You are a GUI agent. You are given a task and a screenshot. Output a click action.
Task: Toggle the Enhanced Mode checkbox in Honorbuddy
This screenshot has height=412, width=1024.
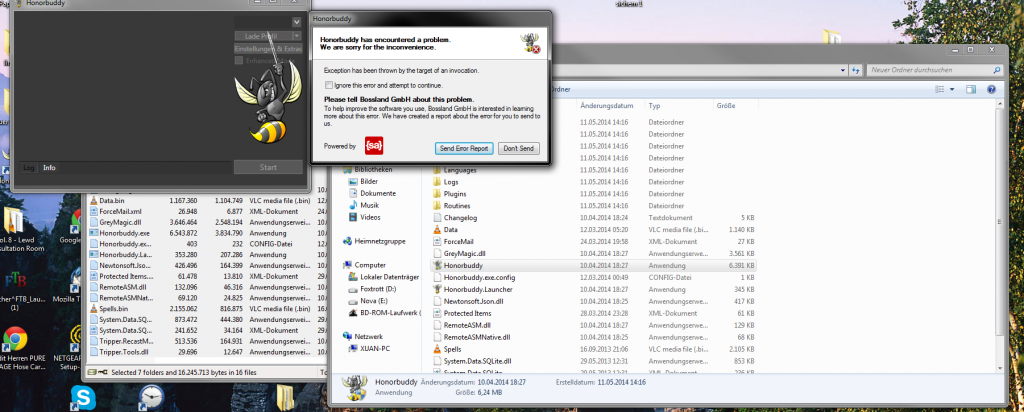(238, 61)
